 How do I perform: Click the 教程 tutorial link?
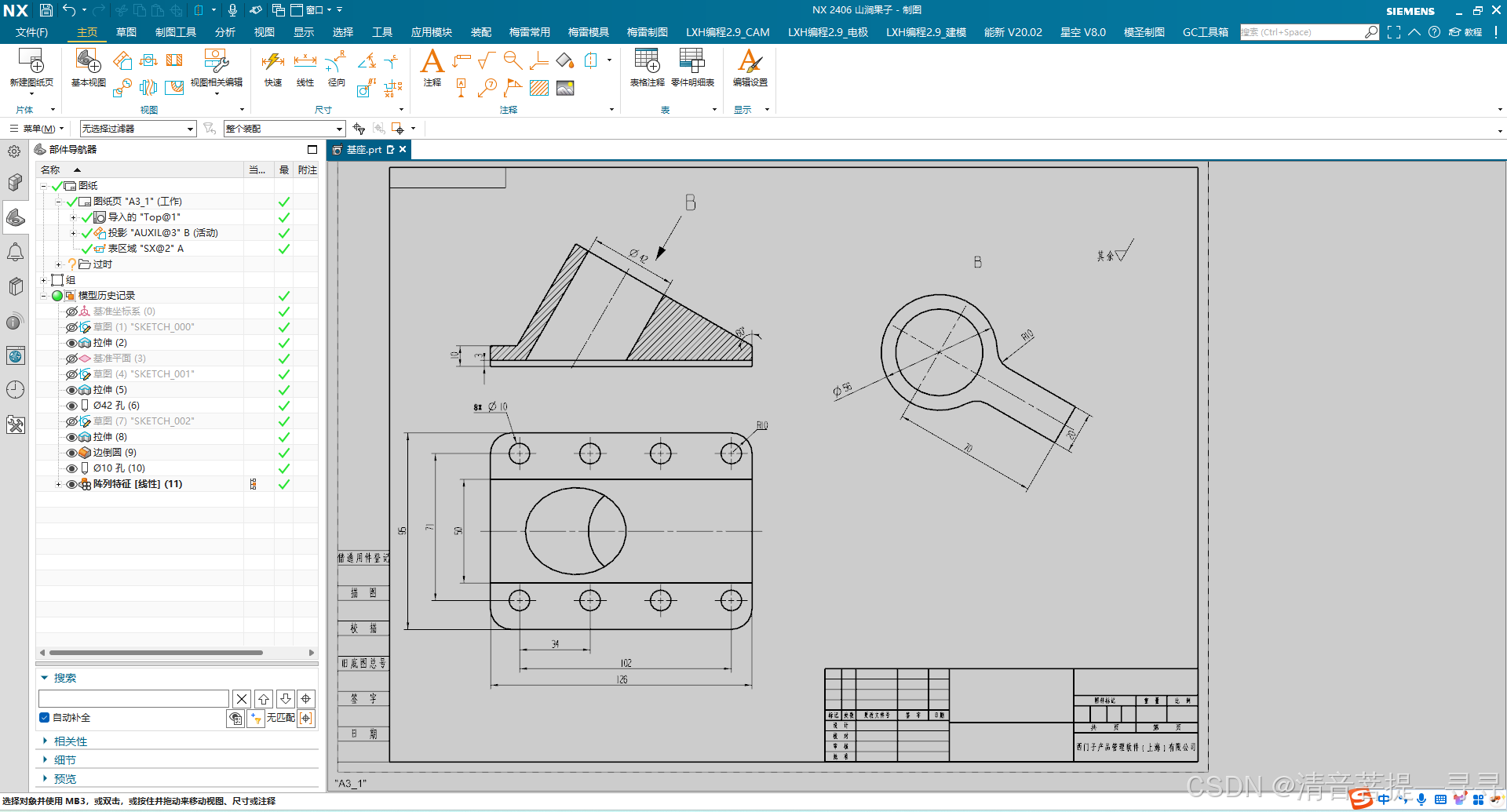(1465, 32)
